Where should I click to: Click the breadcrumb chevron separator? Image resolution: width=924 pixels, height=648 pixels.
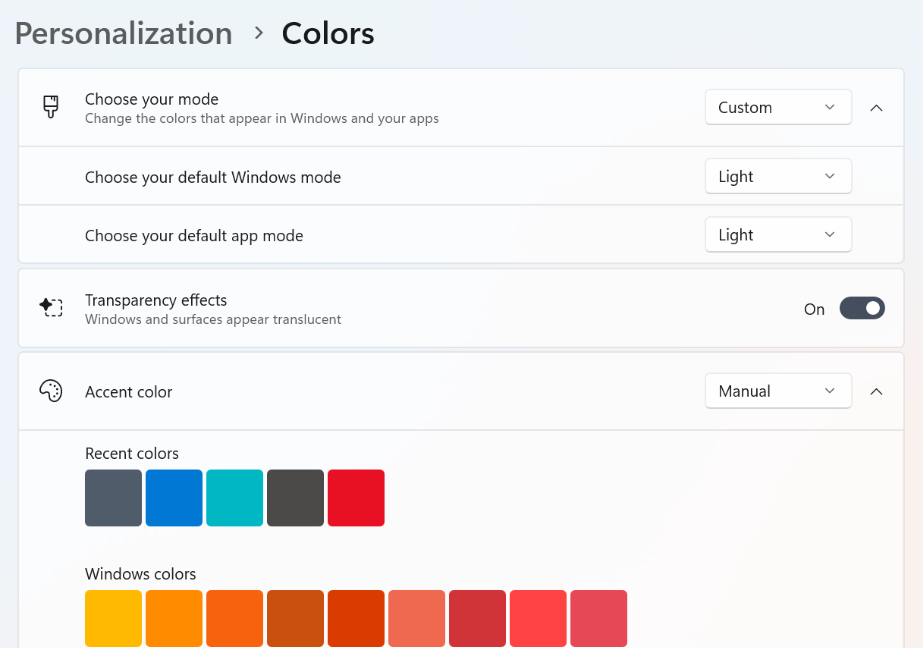coord(258,33)
